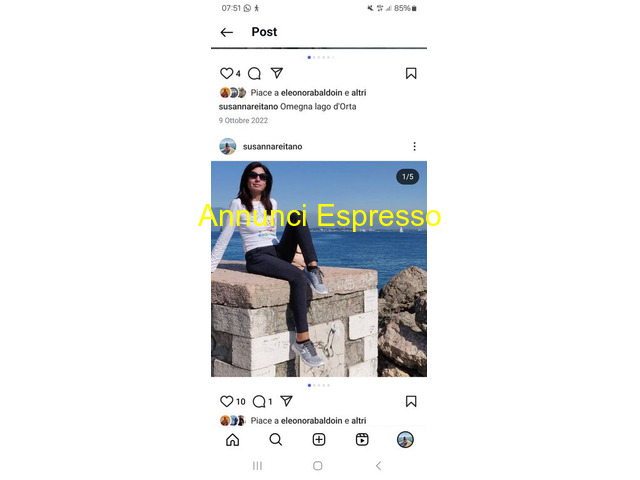Viewport: 640px width, 480px height.
Task: Bookmark the Omegna lago d'Orta post
Action: pos(411,73)
